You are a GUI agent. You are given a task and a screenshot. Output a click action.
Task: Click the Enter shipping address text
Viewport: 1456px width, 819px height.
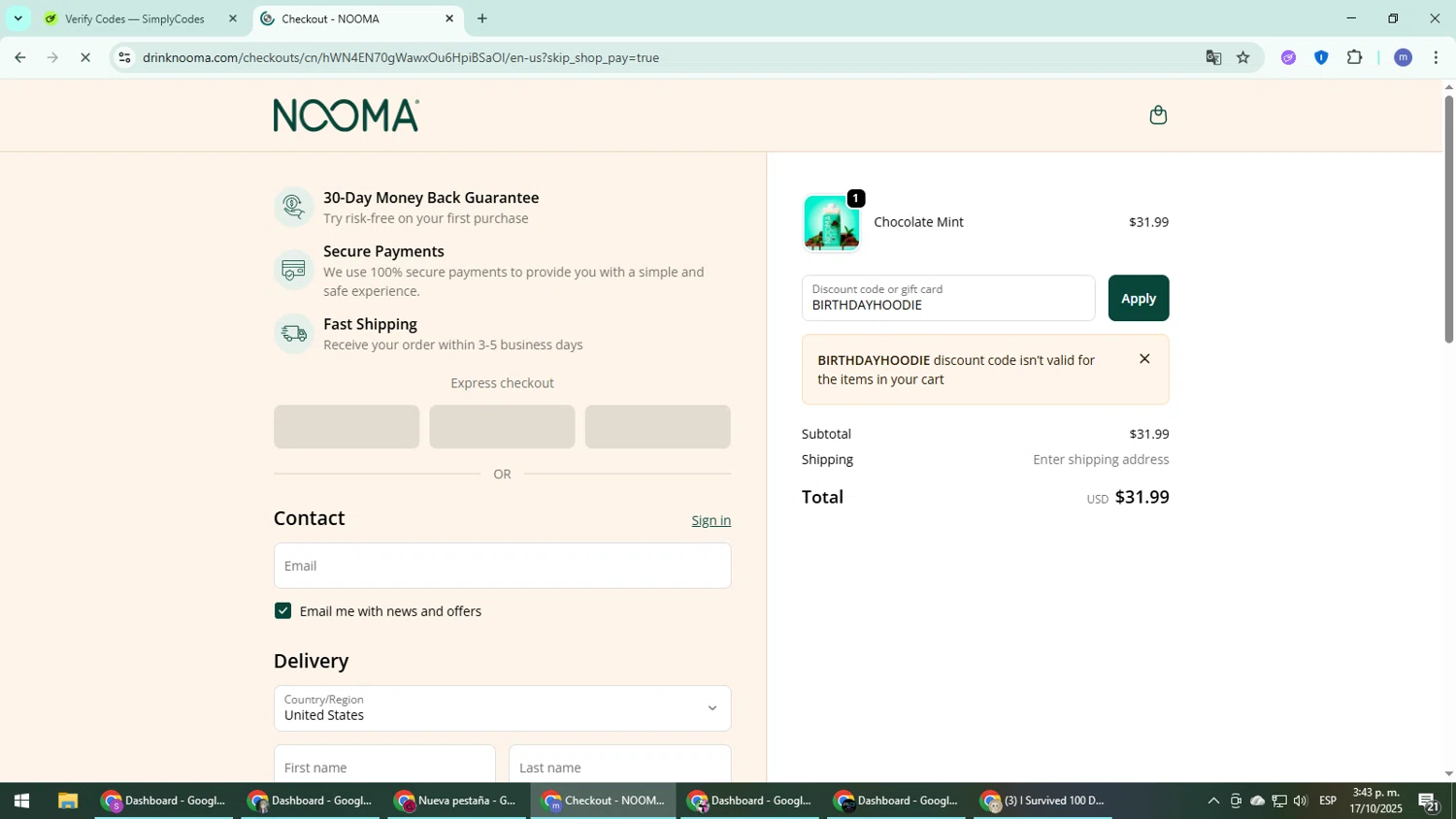(1101, 459)
